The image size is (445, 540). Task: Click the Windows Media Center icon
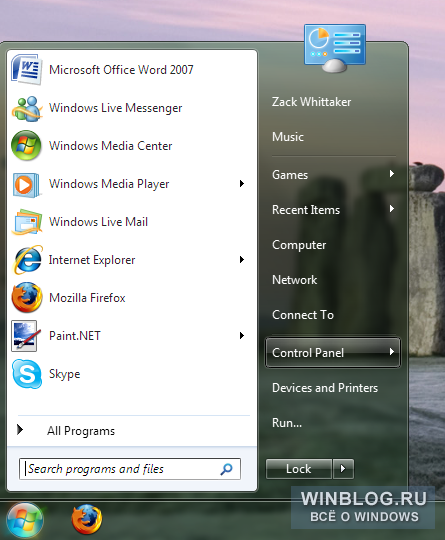[x=26, y=146]
